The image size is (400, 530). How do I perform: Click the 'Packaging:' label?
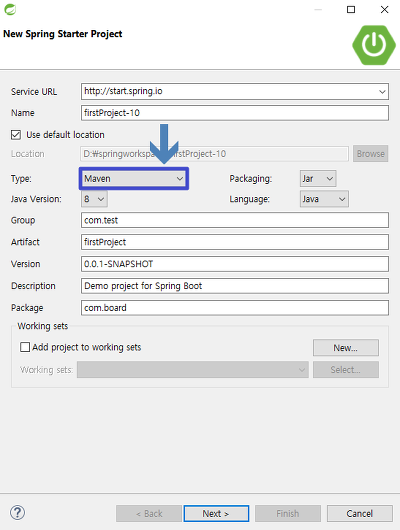click(x=251, y=179)
